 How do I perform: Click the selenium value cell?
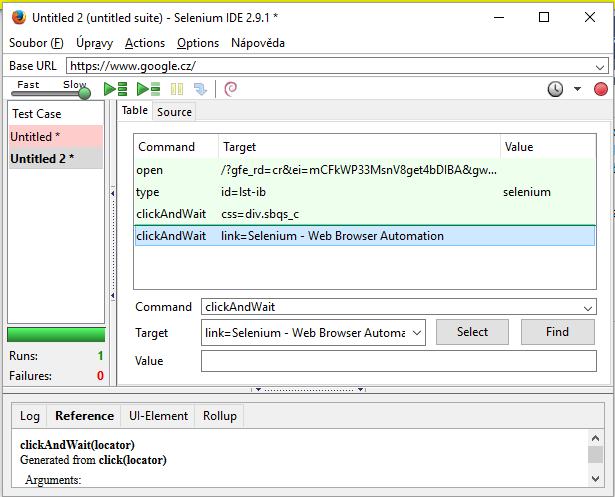pyautogui.click(x=527, y=192)
